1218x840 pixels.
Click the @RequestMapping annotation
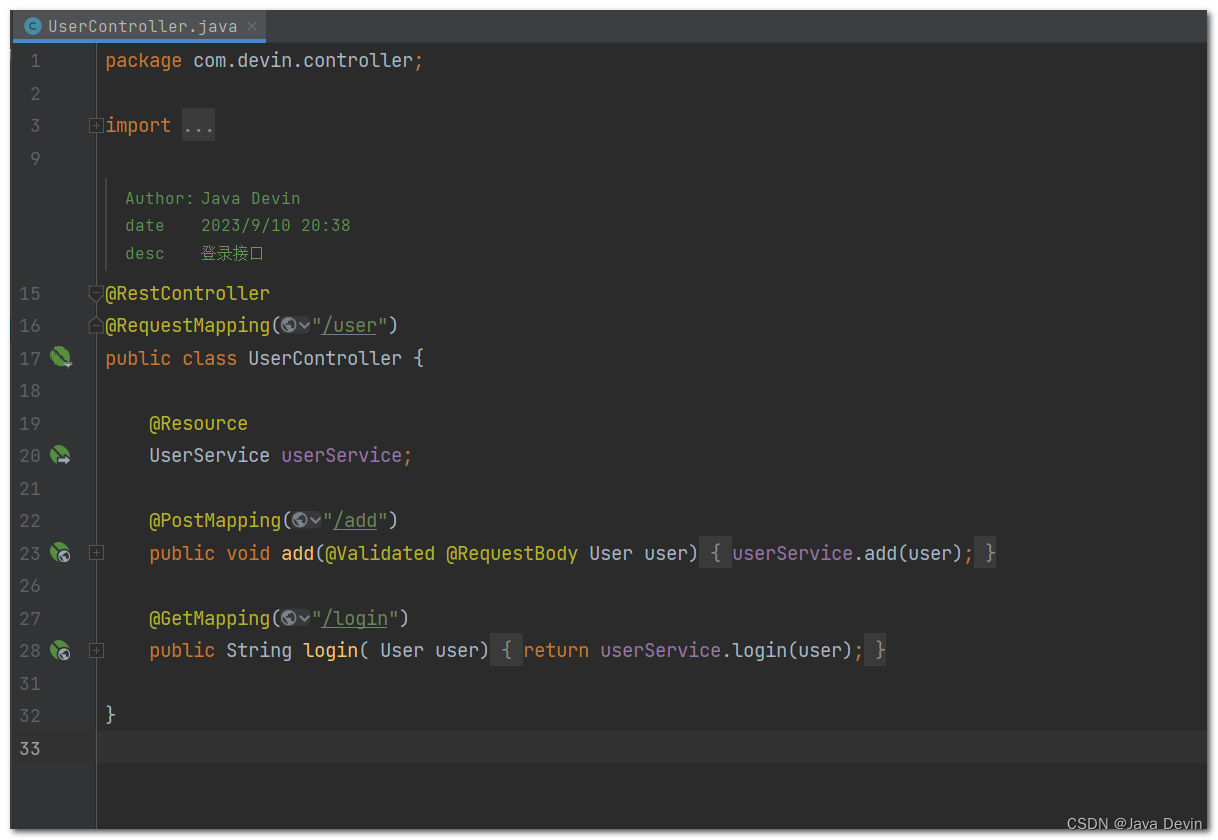[188, 325]
